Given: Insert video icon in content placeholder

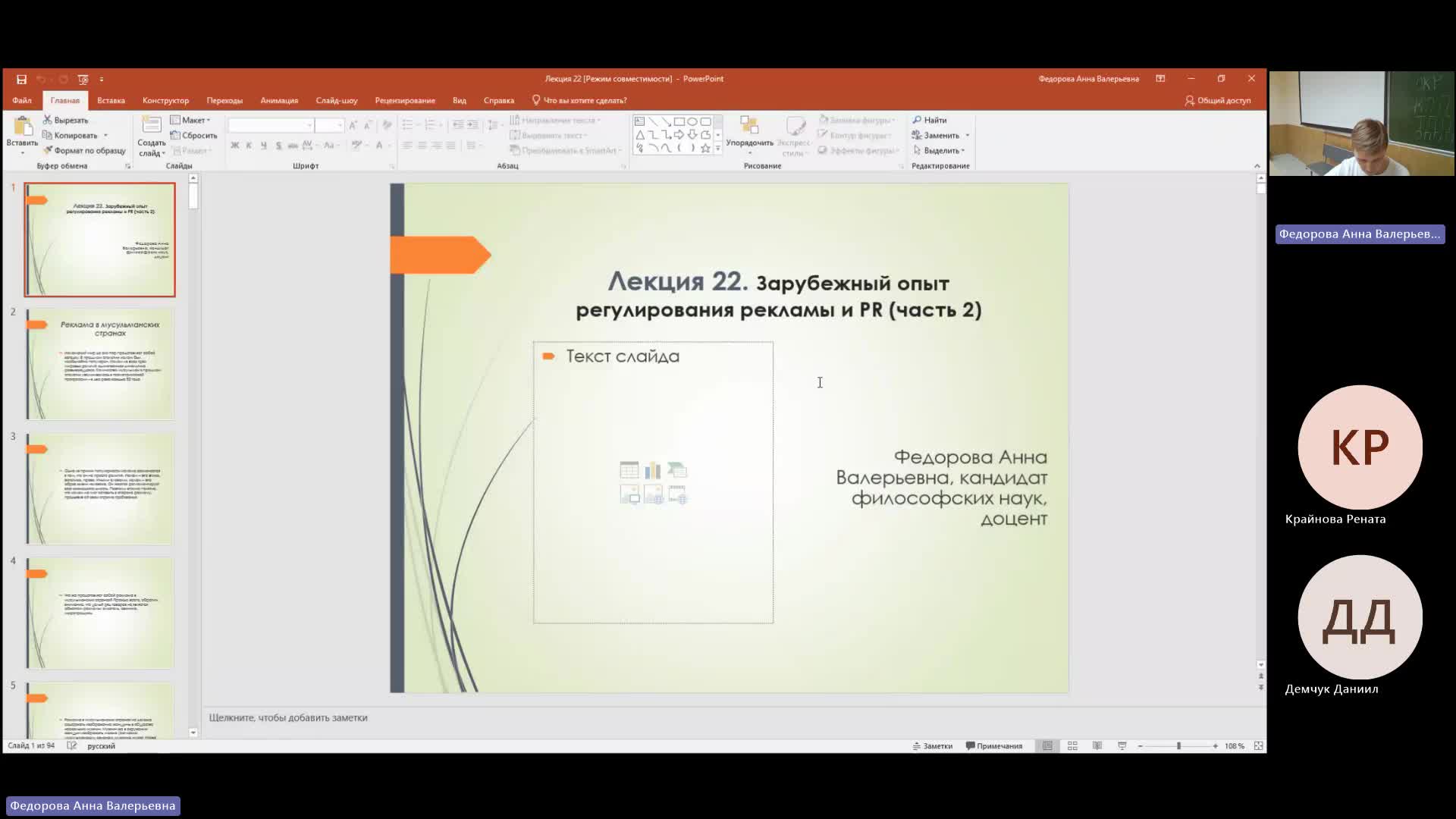Looking at the screenshot, I should (x=677, y=495).
